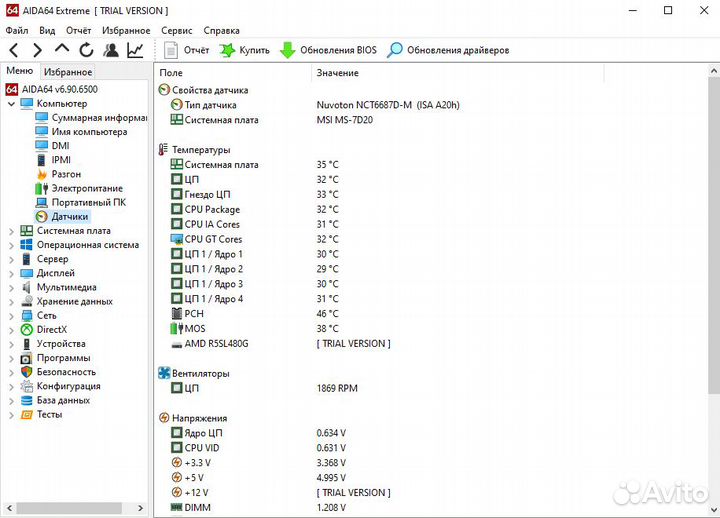720x518 pixels.
Task: Expand the Операционная система tree node
Action: (x=11, y=245)
